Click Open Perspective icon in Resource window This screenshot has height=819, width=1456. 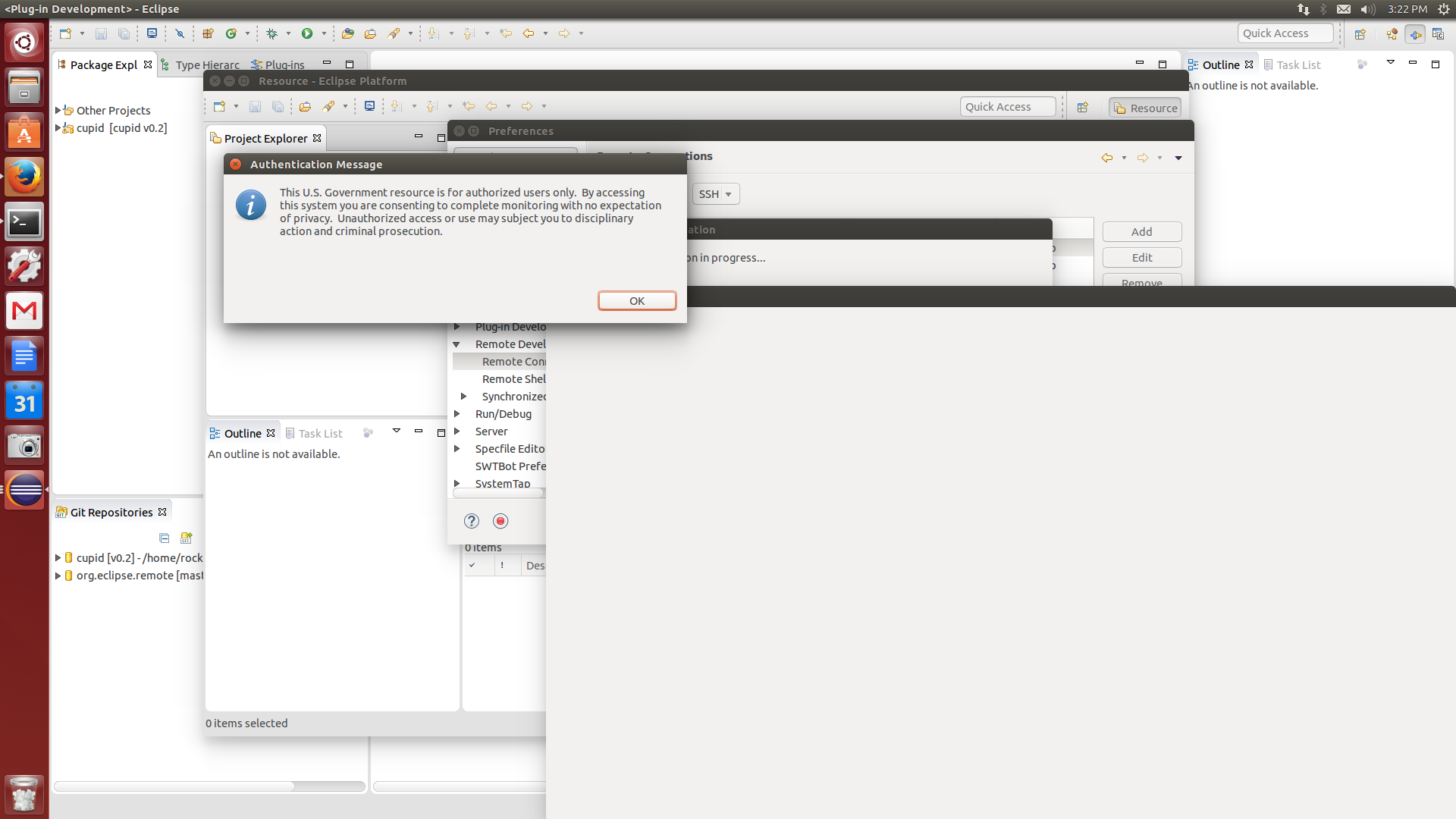point(1083,108)
